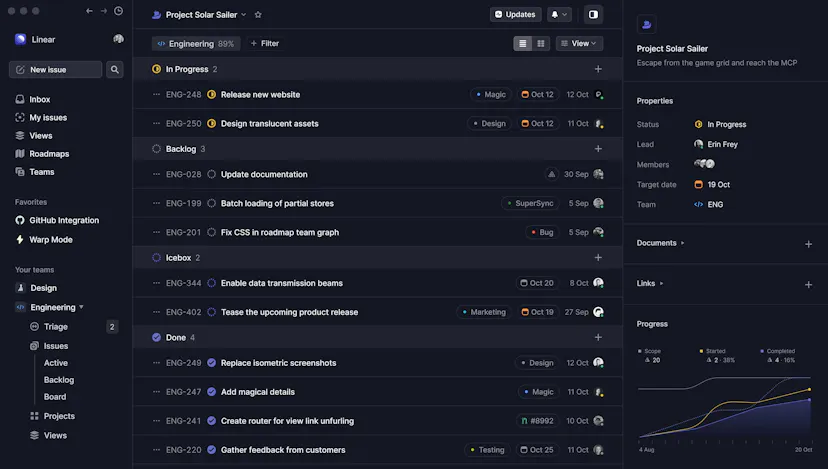Change backlog status circle of ENG-028
Image resolution: width=828 pixels, height=469 pixels.
click(211, 174)
